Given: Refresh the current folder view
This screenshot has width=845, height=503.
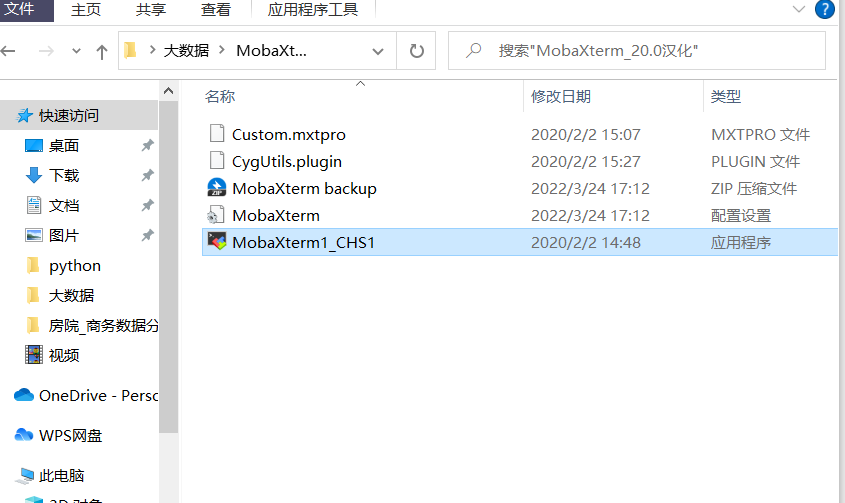Looking at the screenshot, I should pyautogui.click(x=417, y=51).
